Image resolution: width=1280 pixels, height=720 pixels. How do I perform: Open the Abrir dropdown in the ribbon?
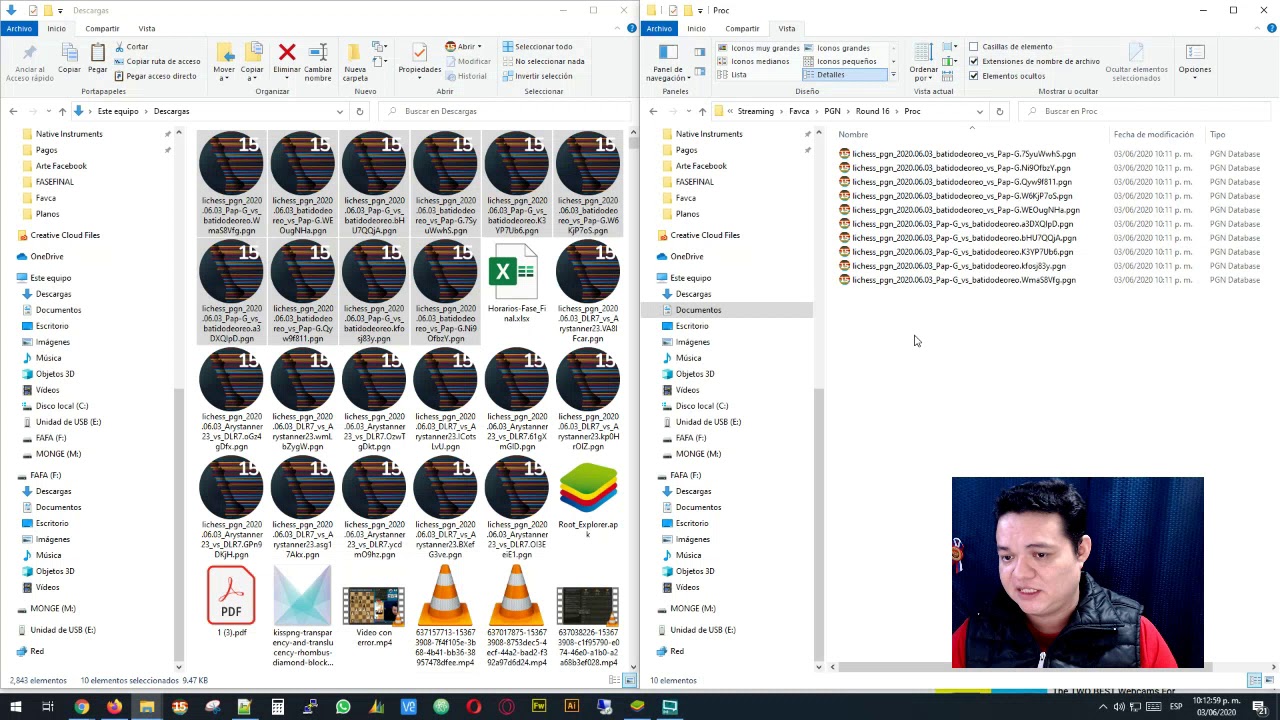coord(465,47)
